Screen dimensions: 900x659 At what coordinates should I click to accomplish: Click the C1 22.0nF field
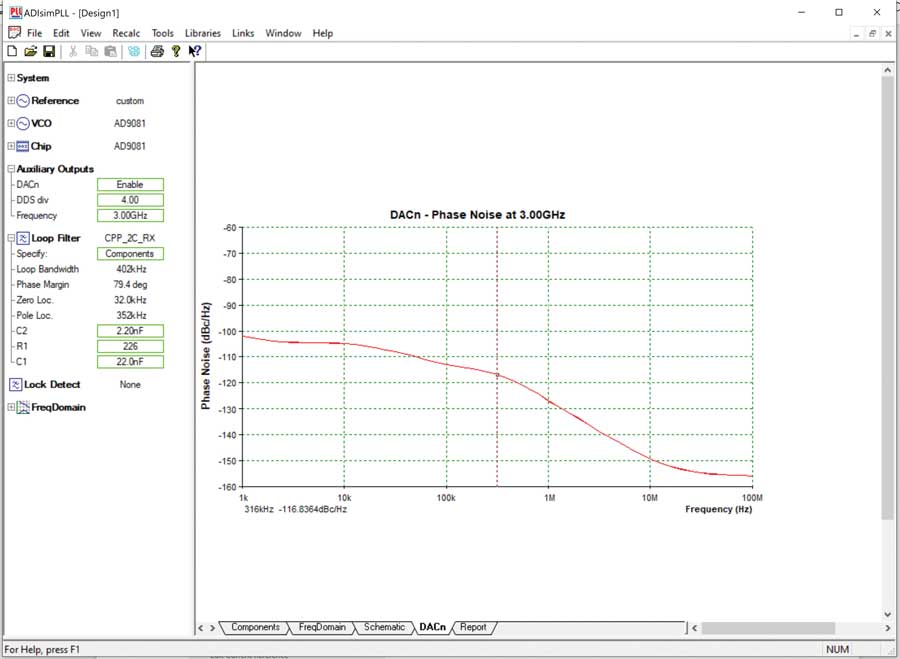(130, 362)
